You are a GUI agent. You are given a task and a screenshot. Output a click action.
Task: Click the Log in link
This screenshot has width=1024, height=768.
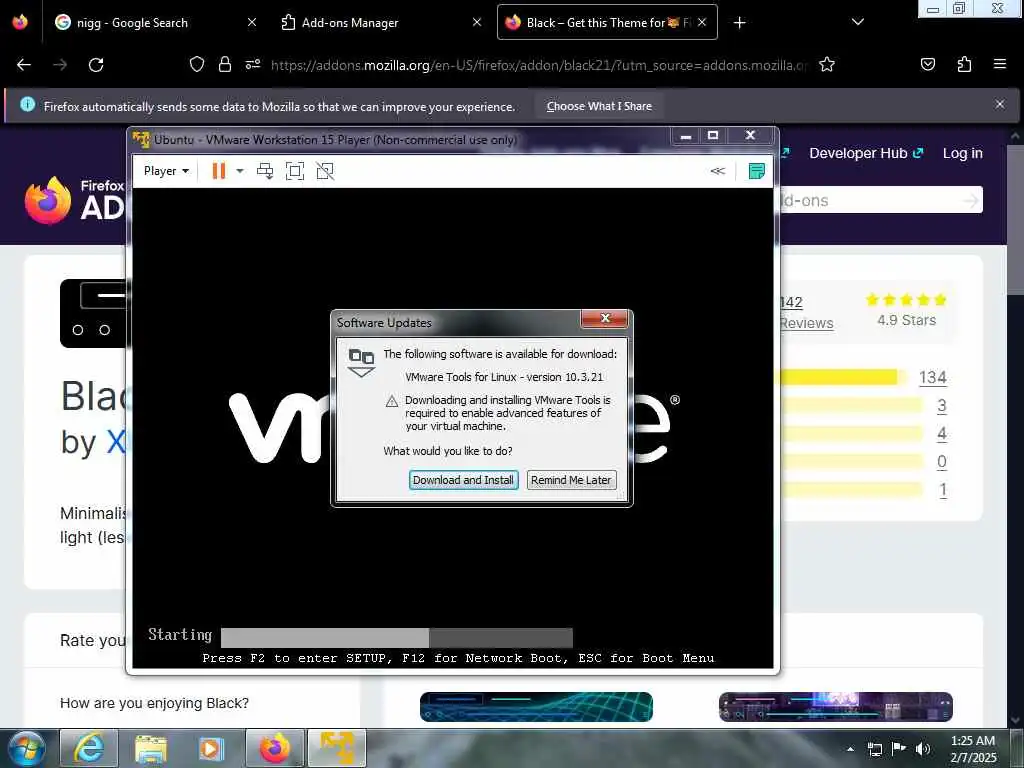(x=963, y=153)
